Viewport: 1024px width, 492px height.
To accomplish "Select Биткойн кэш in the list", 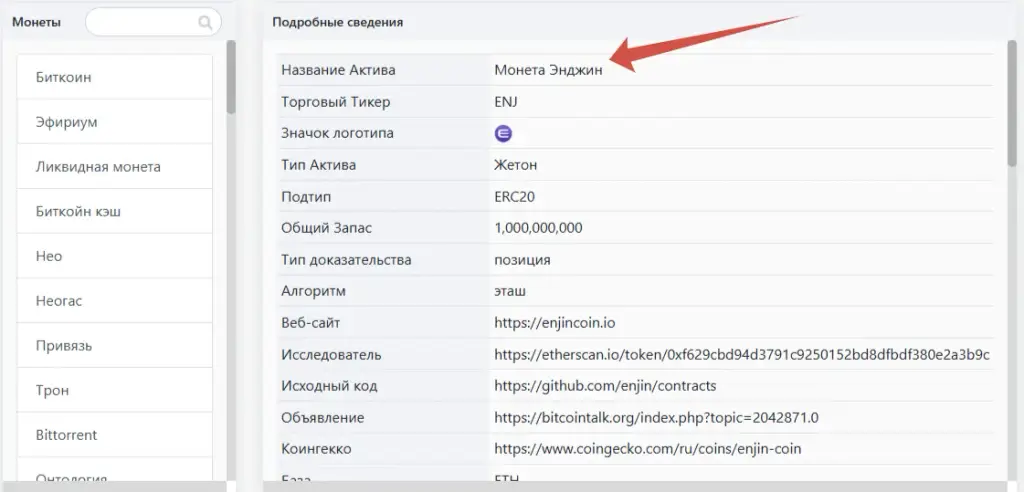I will pyautogui.click(x=114, y=212).
